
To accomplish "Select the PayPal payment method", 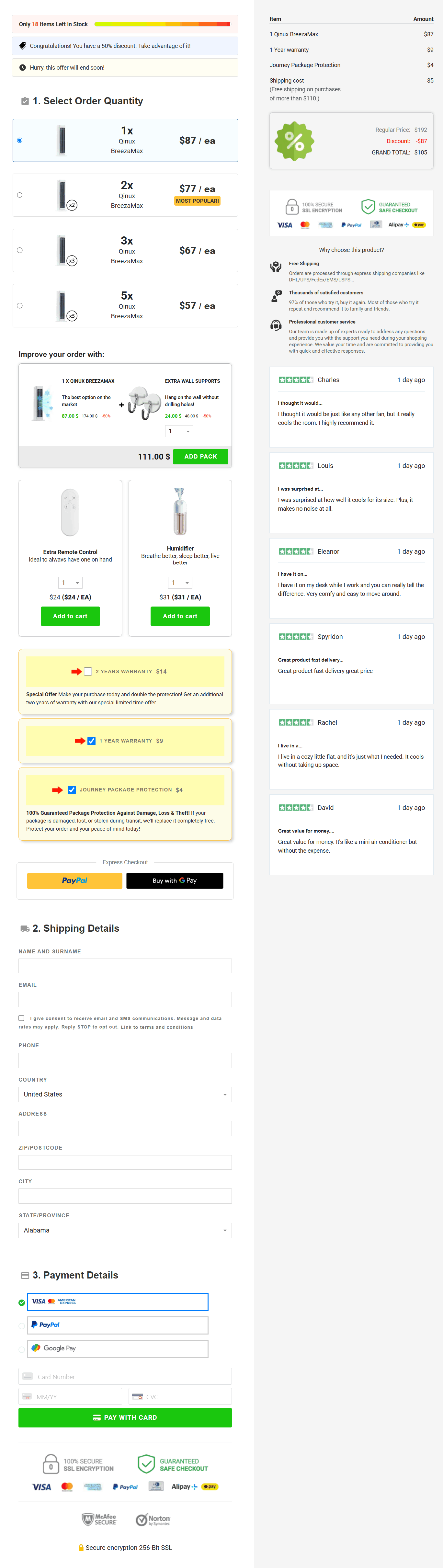I will (118, 1325).
